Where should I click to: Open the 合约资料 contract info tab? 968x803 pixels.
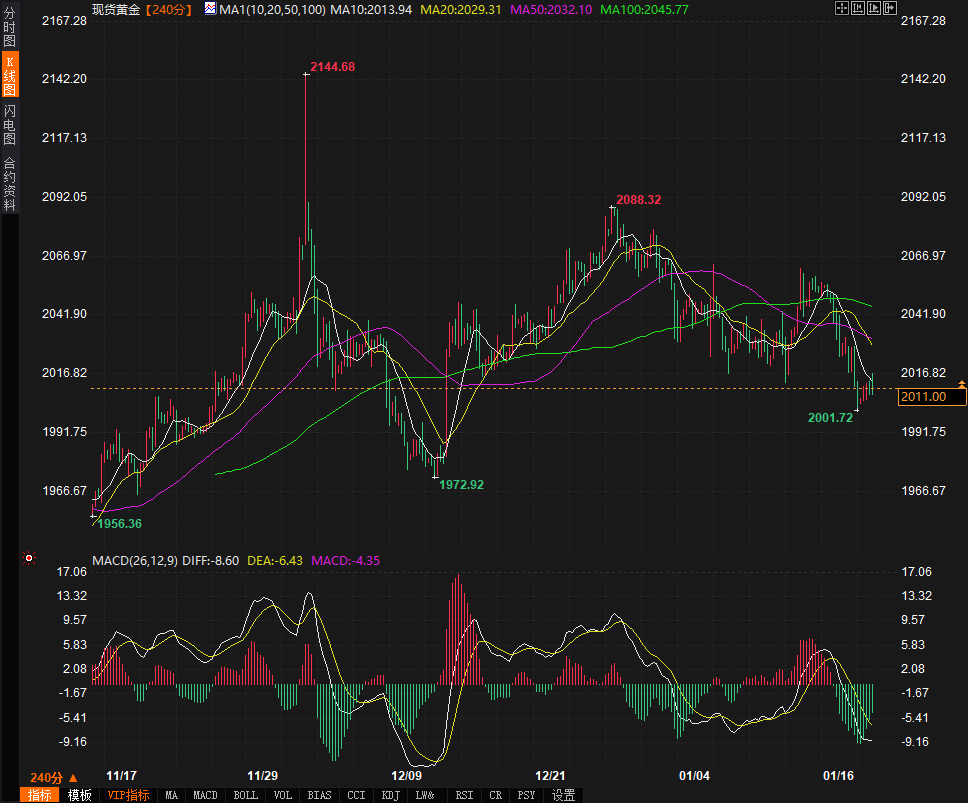pos(9,183)
